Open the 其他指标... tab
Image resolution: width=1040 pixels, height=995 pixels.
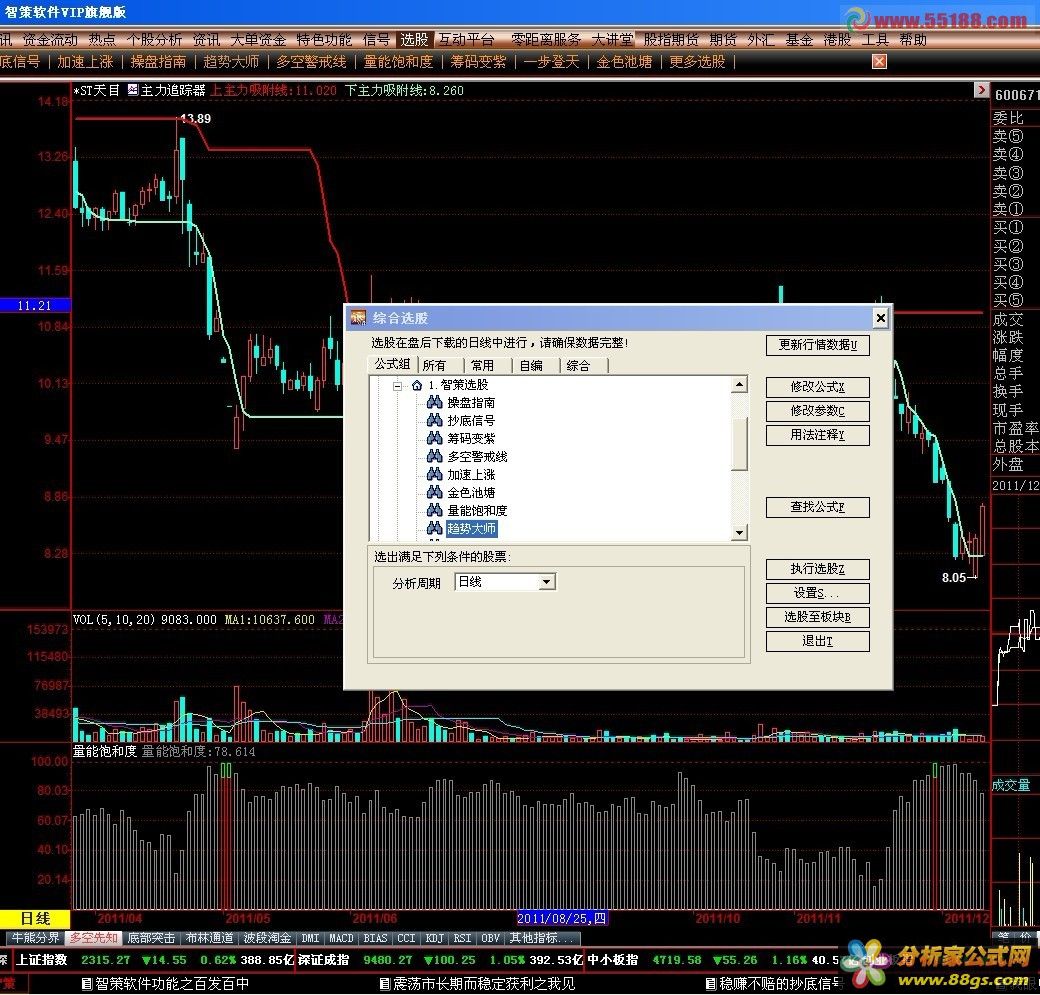pyautogui.click(x=541, y=938)
